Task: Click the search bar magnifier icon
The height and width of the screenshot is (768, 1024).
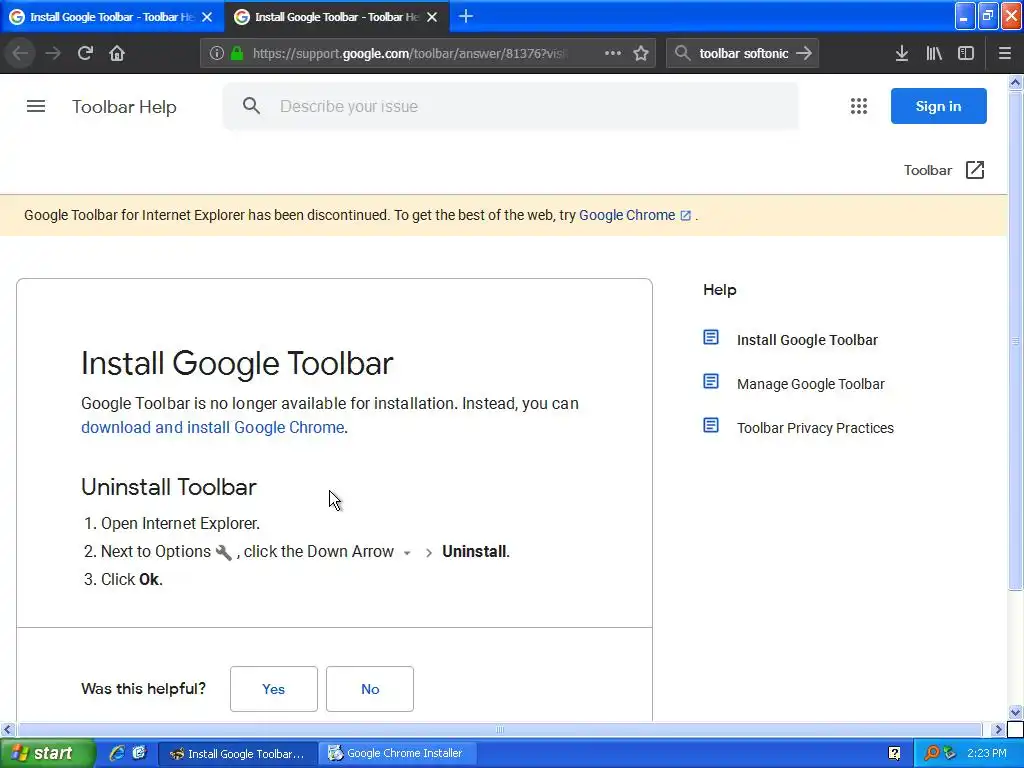Action: (x=682, y=53)
